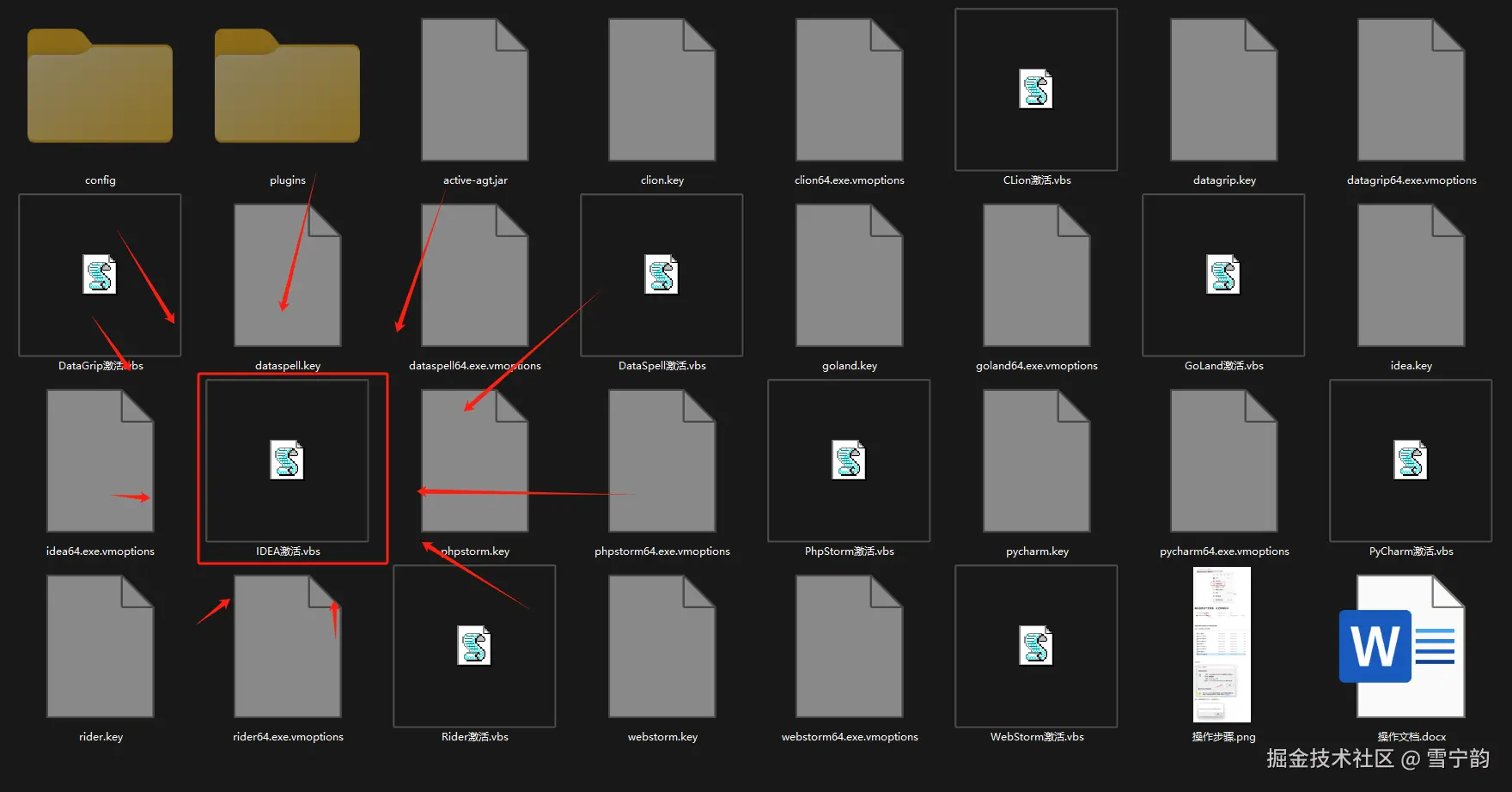The image size is (1512, 792).
Task: Select the datagrip.key file icon
Action: (x=1224, y=89)
